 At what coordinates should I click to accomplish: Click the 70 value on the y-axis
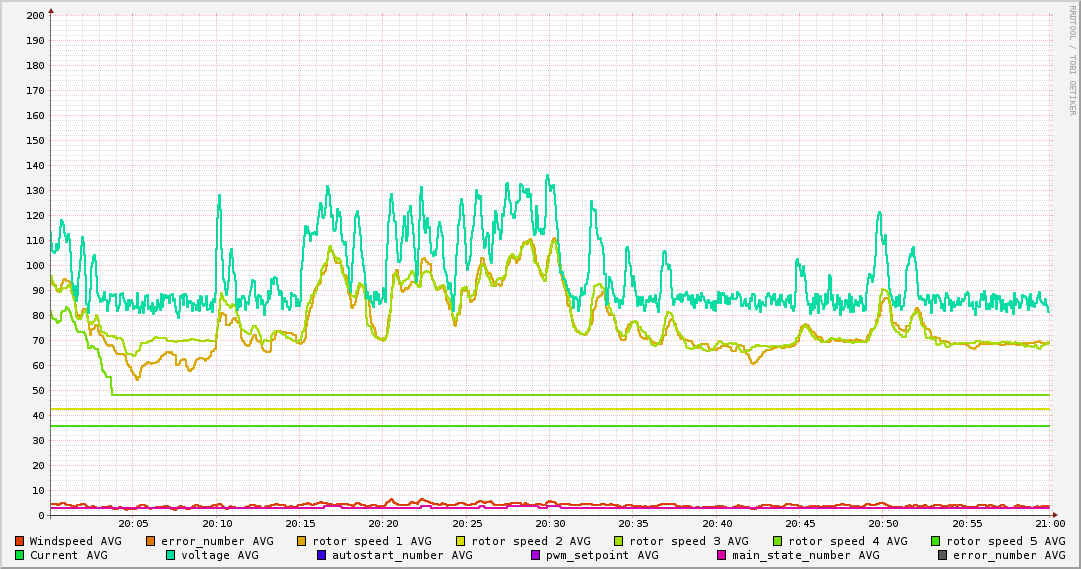(38, 341)
